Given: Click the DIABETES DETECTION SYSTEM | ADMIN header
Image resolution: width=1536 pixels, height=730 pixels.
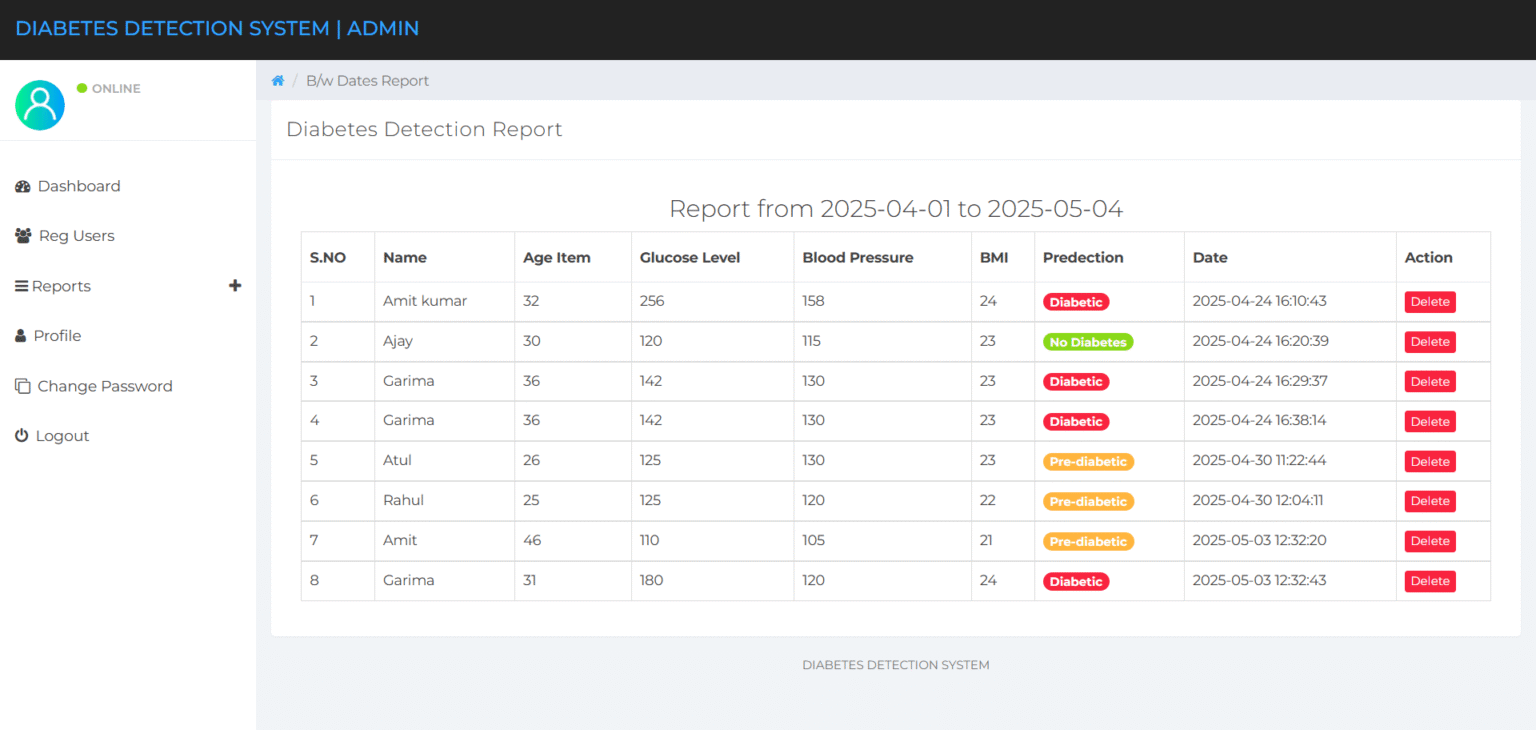Looking at the screenshot, I should tap(217, 28).
